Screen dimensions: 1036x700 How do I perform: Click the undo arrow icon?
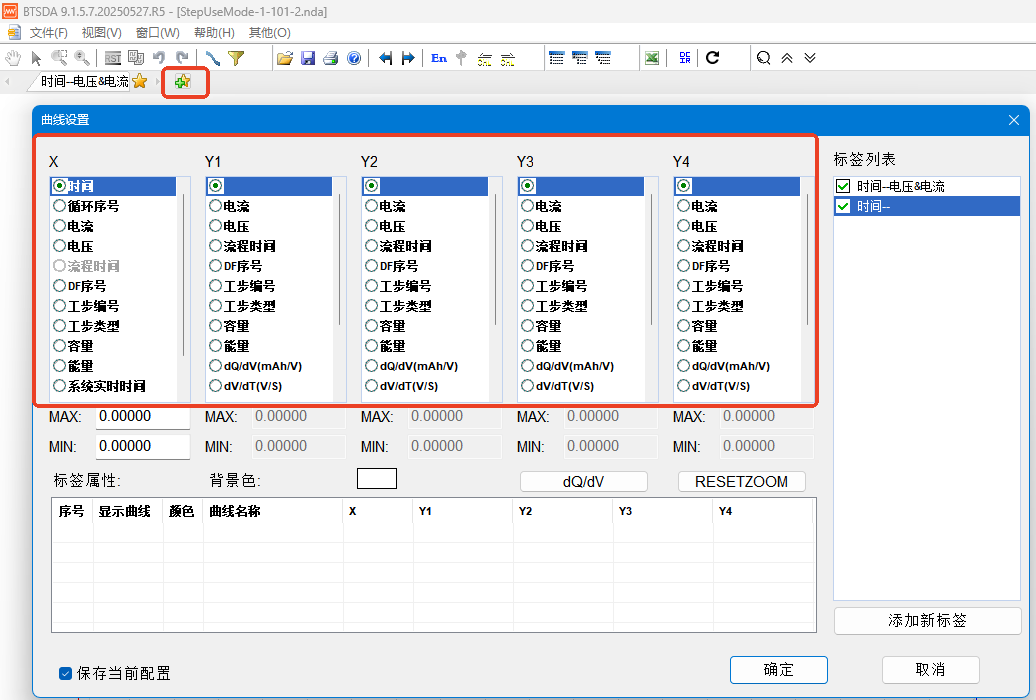coord(159,58)
